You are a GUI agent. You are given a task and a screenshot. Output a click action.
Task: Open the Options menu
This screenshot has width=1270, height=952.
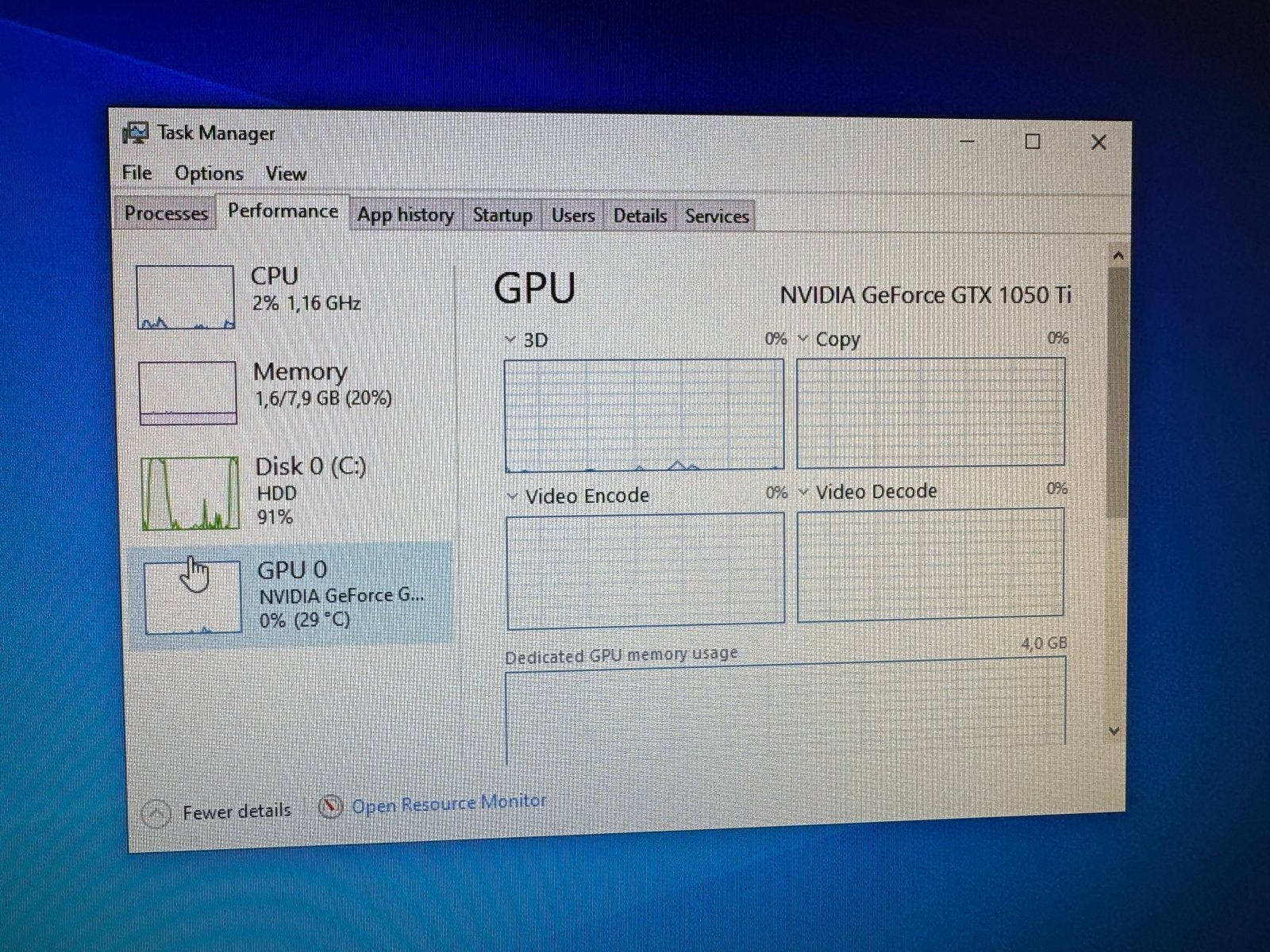[209, 173]
